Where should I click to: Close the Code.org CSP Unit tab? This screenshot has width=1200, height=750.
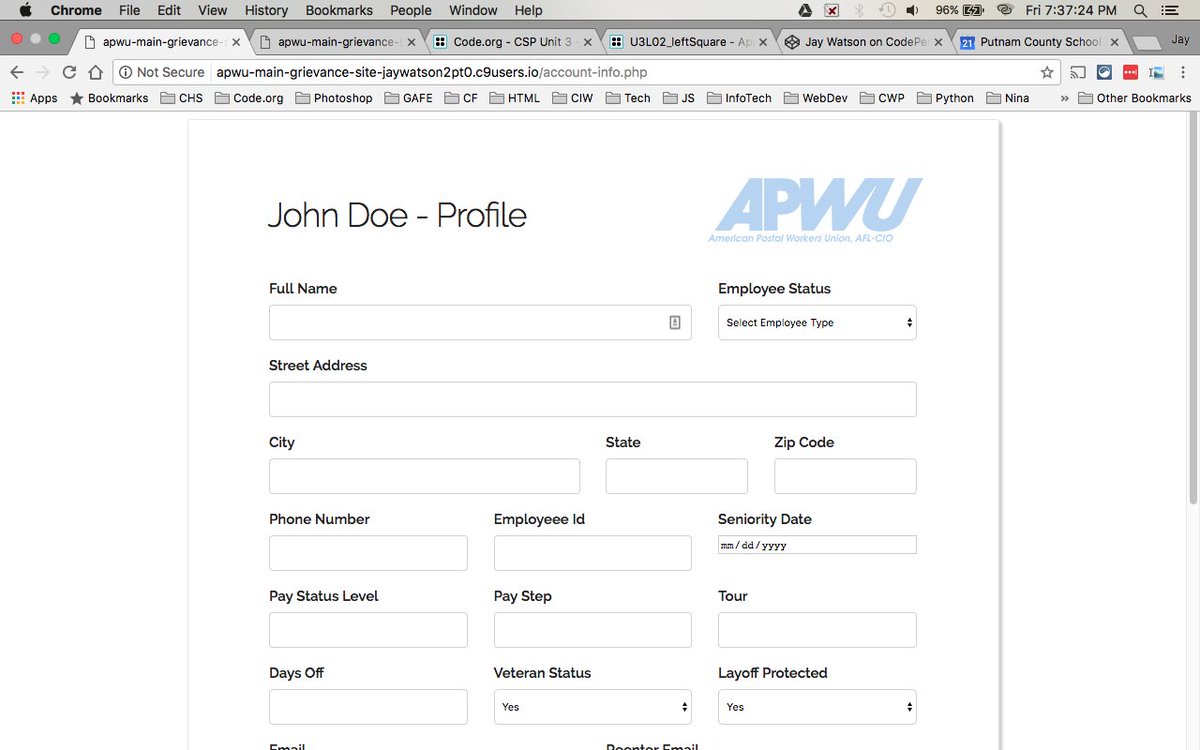point(586,43)
